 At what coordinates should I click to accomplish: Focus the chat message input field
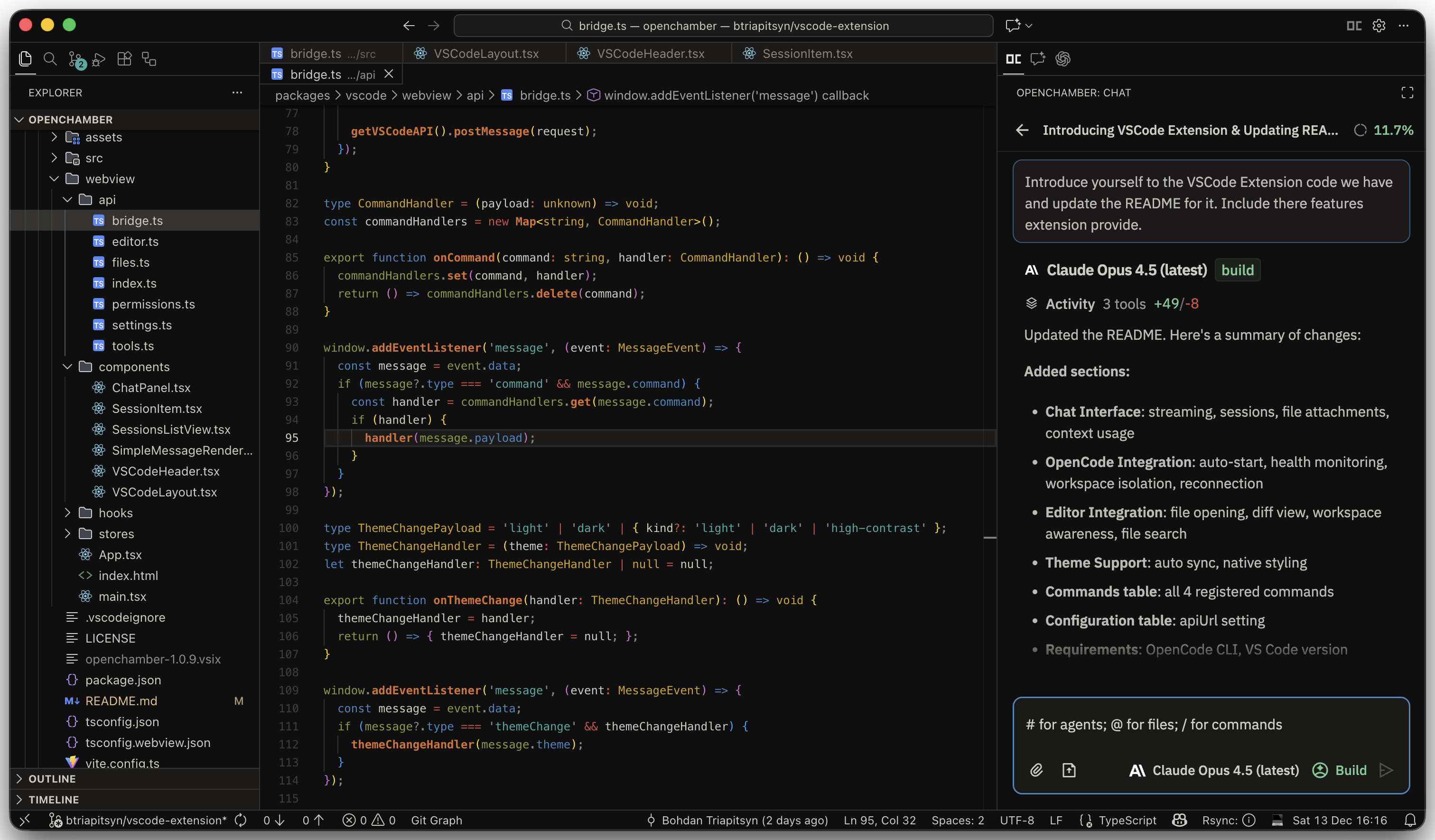pos(1211,724)
